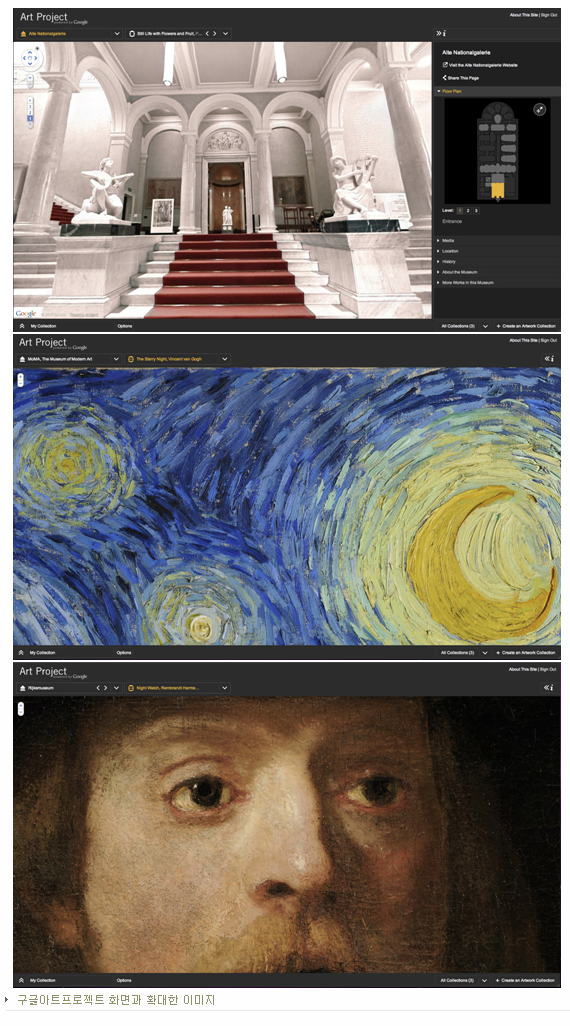Click the framed picture on the easel by the stairs

162,215
